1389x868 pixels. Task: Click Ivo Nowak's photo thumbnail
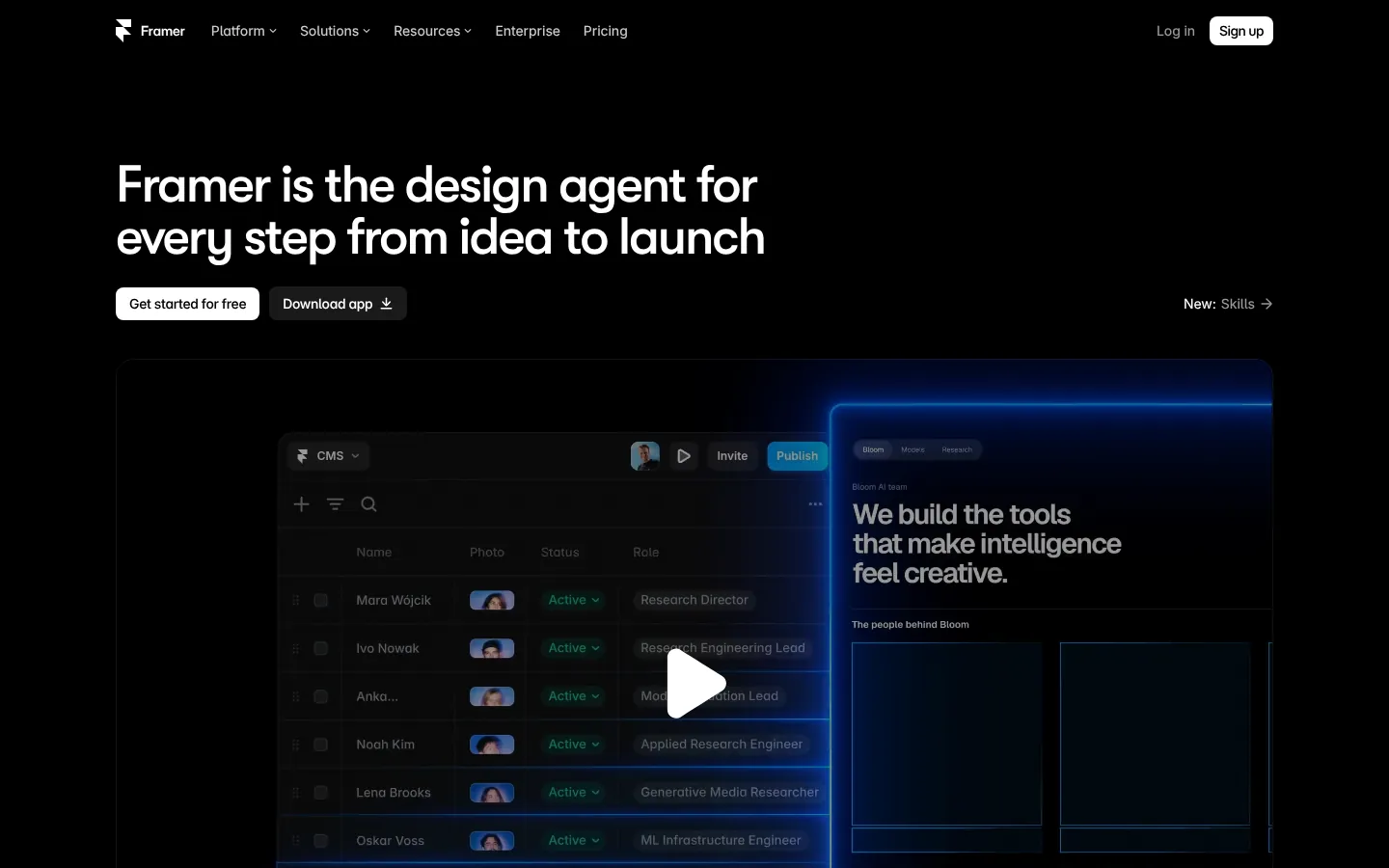pyautogui.click(x=492, y=648)
